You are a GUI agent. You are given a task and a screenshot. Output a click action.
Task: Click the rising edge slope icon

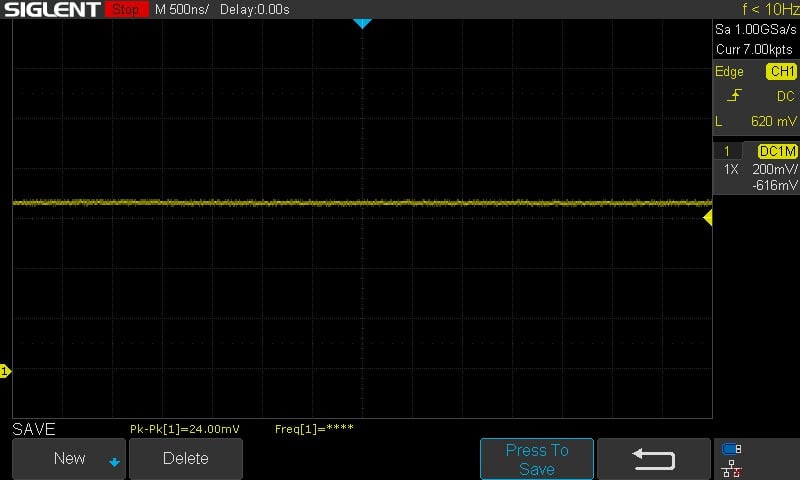click(x=734, y=95)
